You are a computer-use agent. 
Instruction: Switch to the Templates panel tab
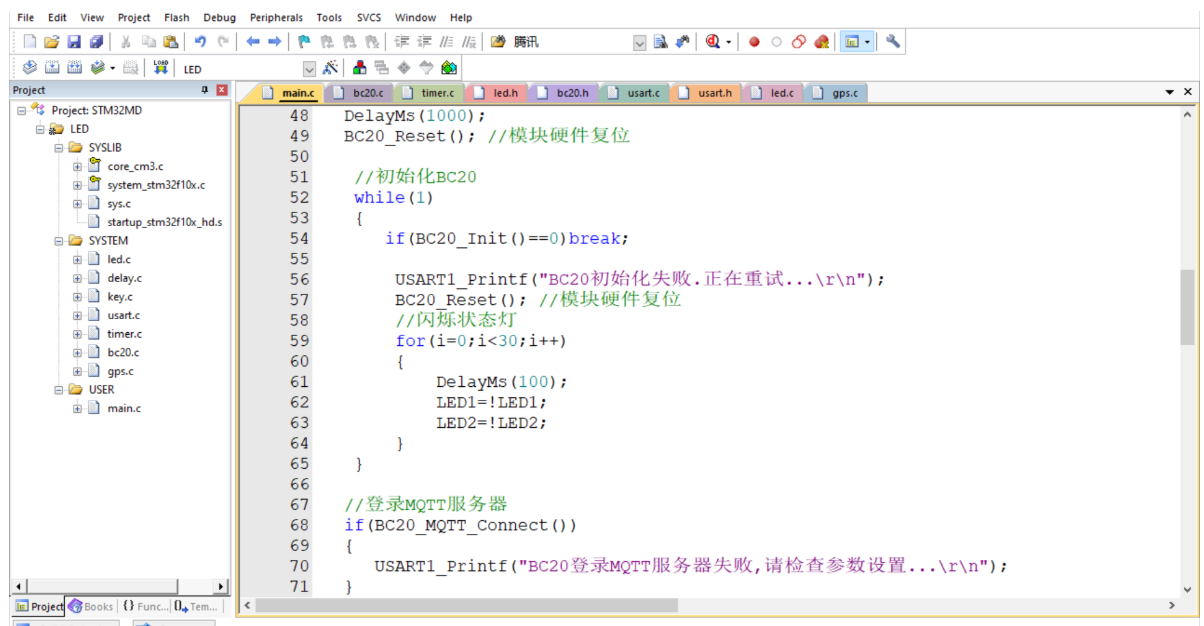[x=195, y=606]
